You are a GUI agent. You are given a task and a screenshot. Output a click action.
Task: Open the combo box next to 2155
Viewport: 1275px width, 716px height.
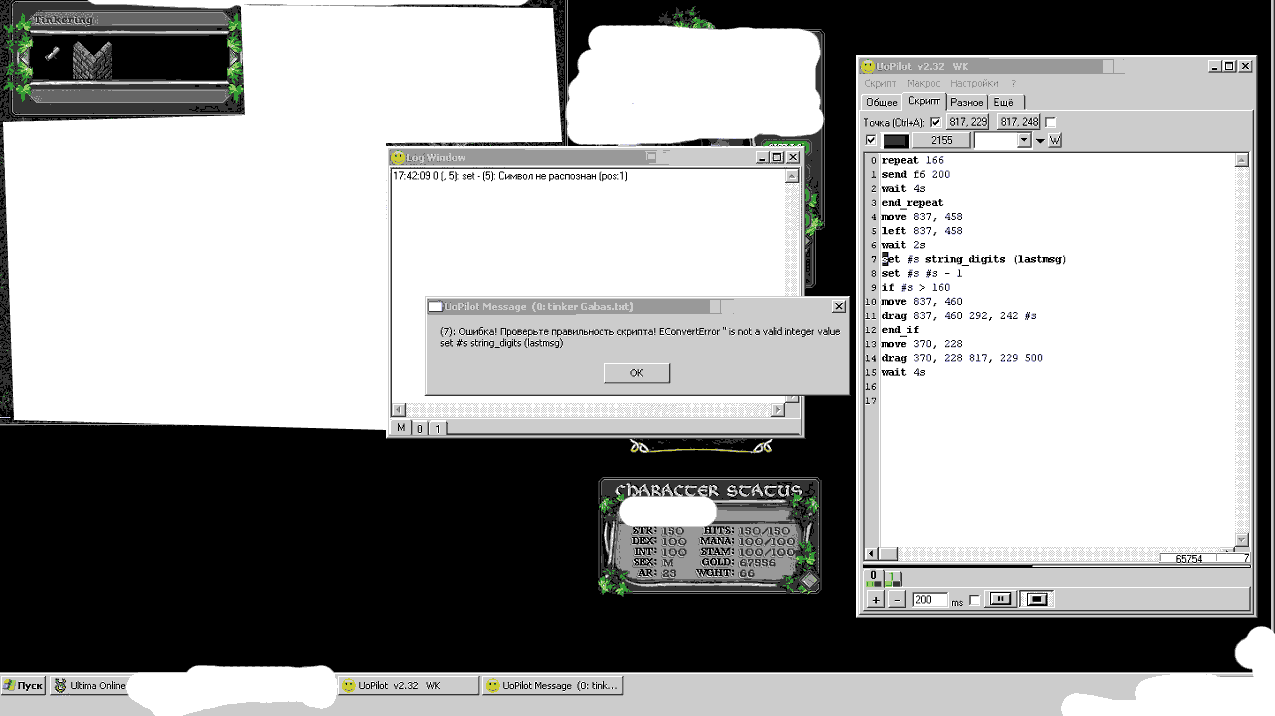coord(1023,141)
